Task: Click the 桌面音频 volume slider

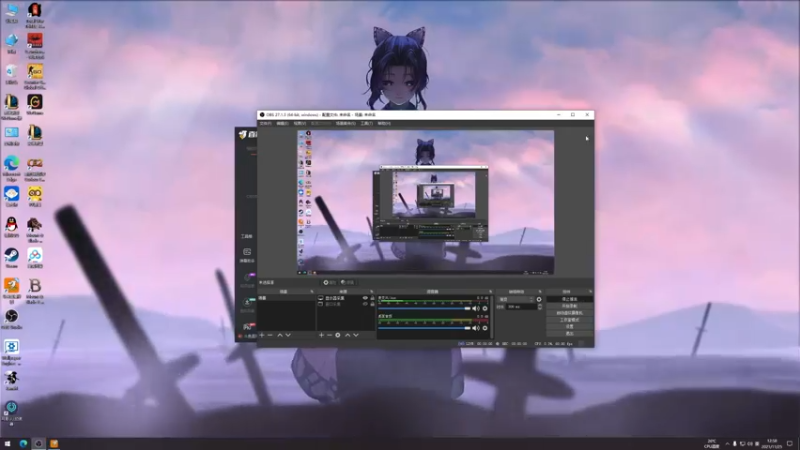Action: (424, 328)
